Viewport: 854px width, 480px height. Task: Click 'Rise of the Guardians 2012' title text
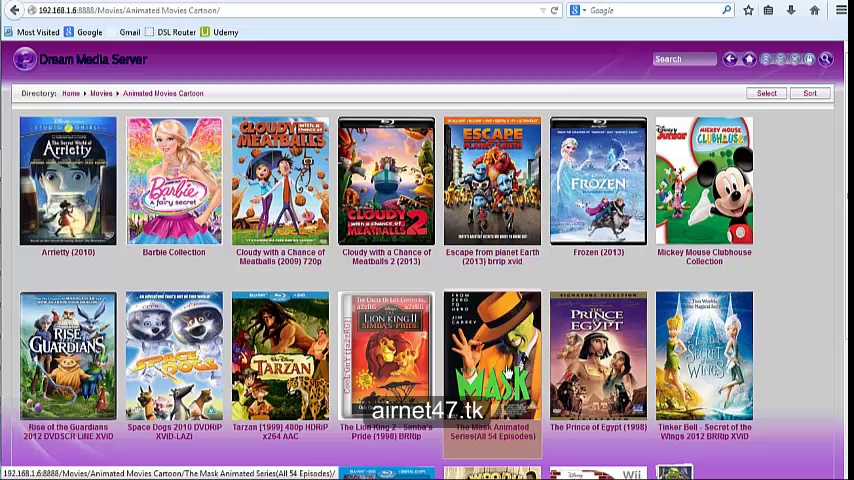click(x=68, y=432)
